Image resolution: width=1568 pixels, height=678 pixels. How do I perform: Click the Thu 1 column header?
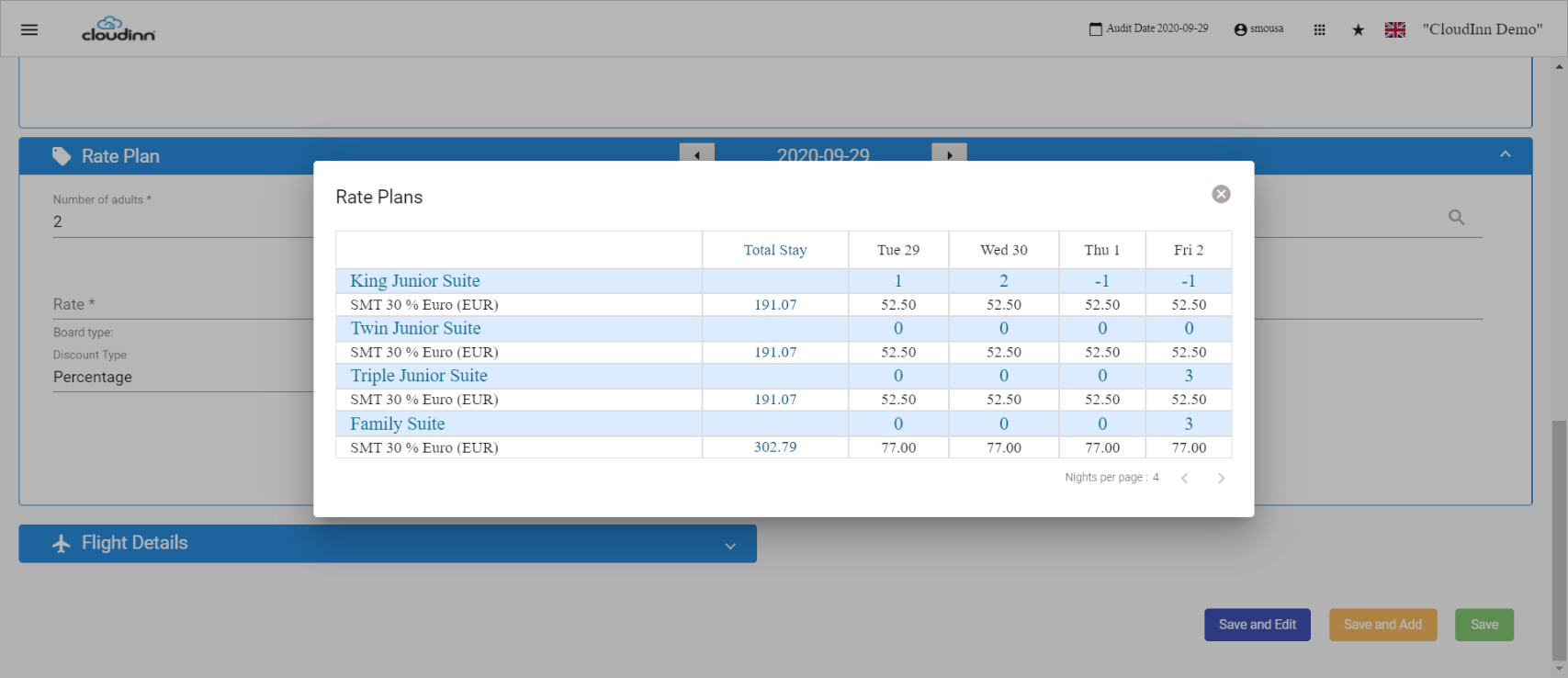[1102, 250]
